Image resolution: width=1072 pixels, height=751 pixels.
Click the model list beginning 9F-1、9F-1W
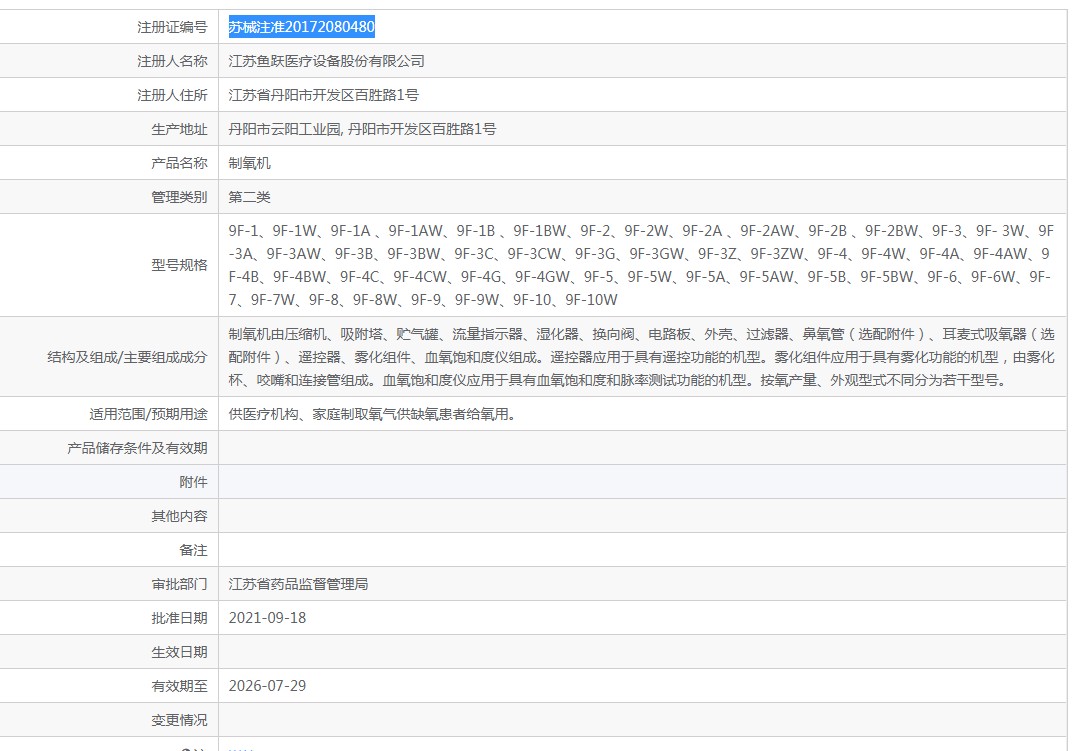click(x=641, y=265)
